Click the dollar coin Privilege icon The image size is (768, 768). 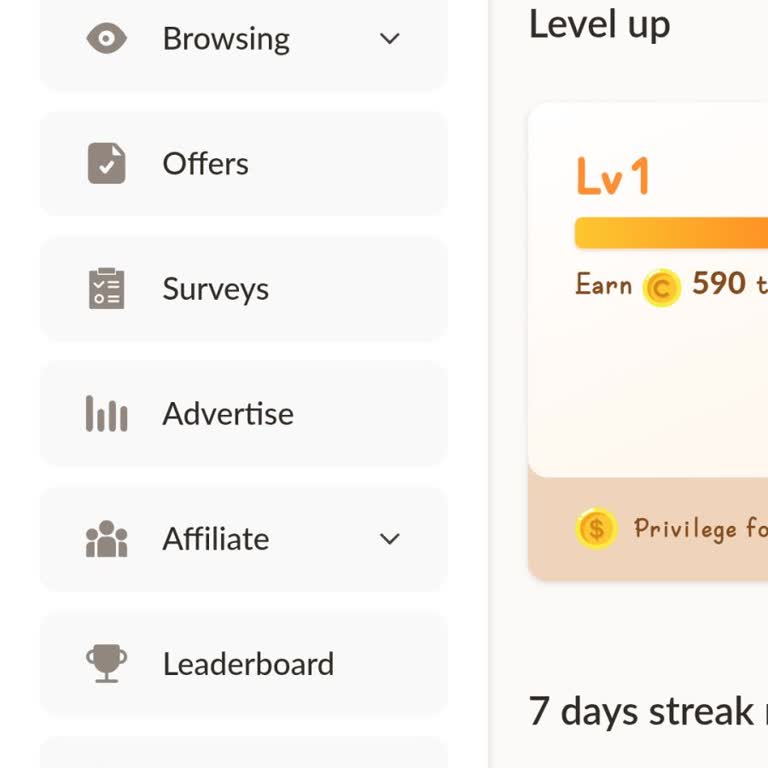pos(596,528)
